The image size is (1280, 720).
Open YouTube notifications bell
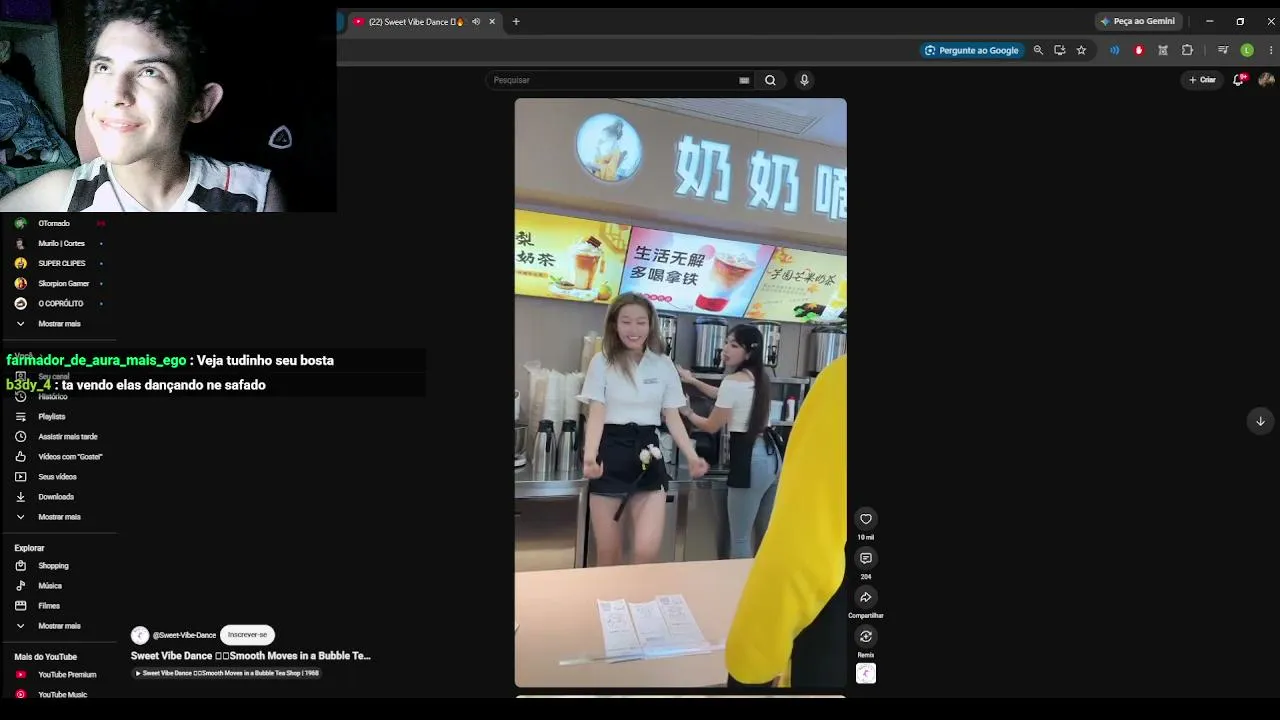click(1238, 80)
